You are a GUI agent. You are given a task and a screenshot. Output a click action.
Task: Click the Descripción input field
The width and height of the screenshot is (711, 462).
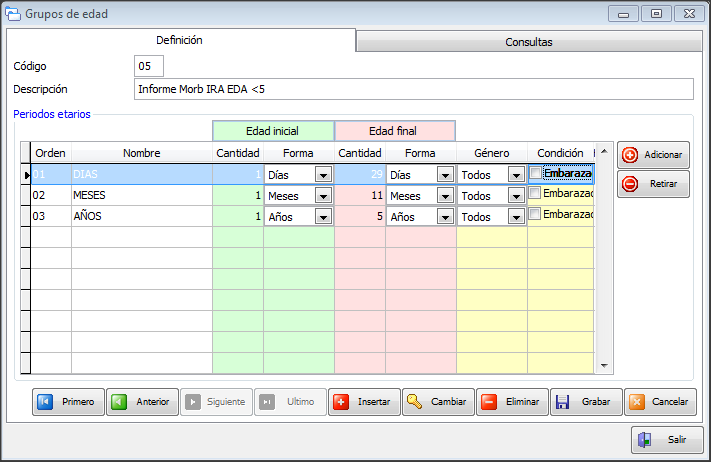click(x=414, y=89)
